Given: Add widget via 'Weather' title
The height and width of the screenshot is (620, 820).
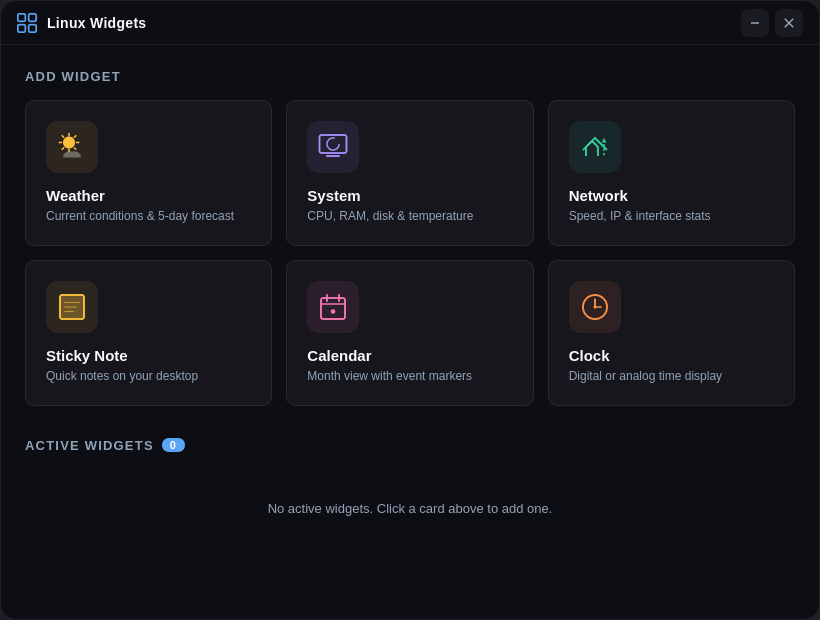Looking at the screenshot, I should (x=75, y=196).
